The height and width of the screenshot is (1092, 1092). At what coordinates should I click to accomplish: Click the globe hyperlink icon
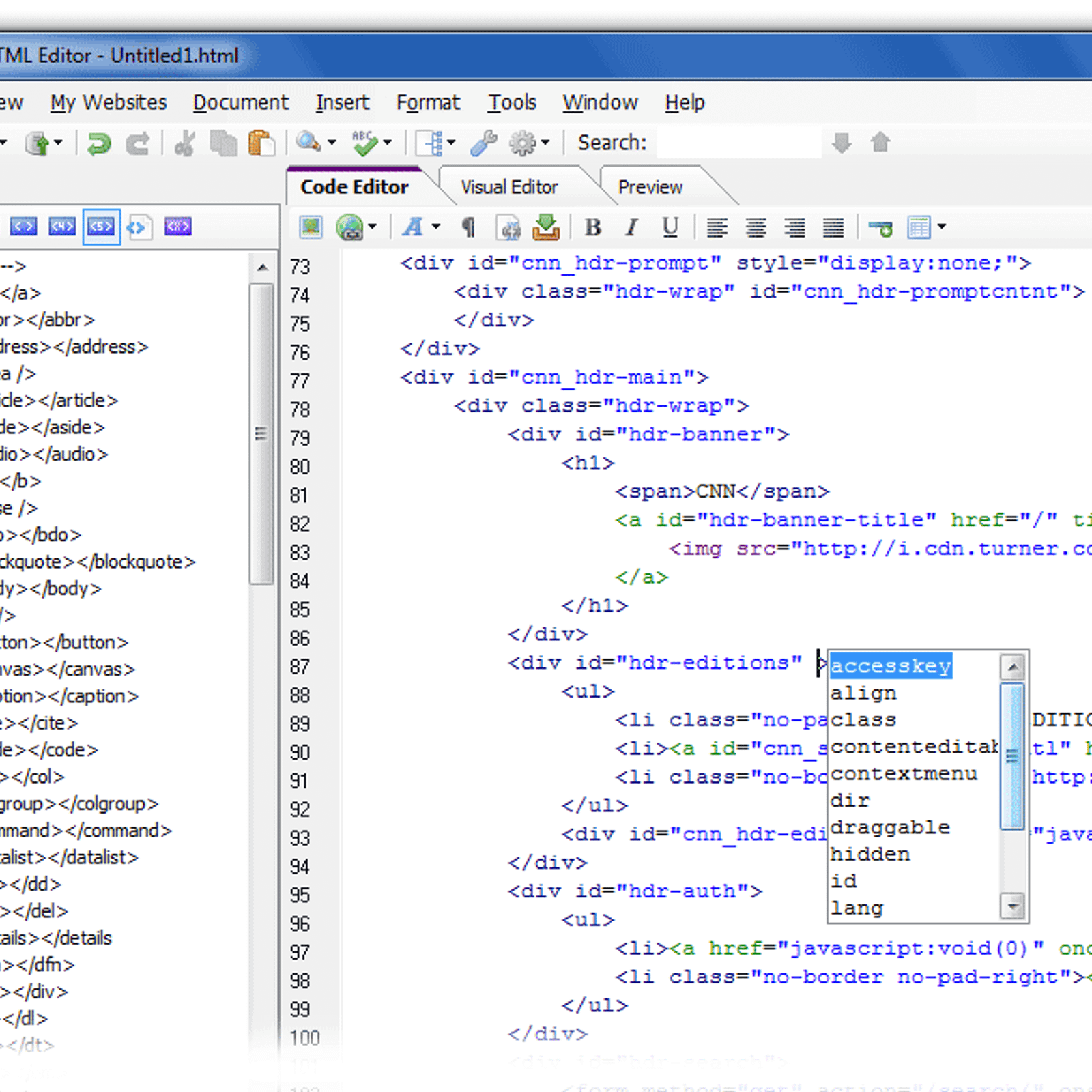click(350, 227)
